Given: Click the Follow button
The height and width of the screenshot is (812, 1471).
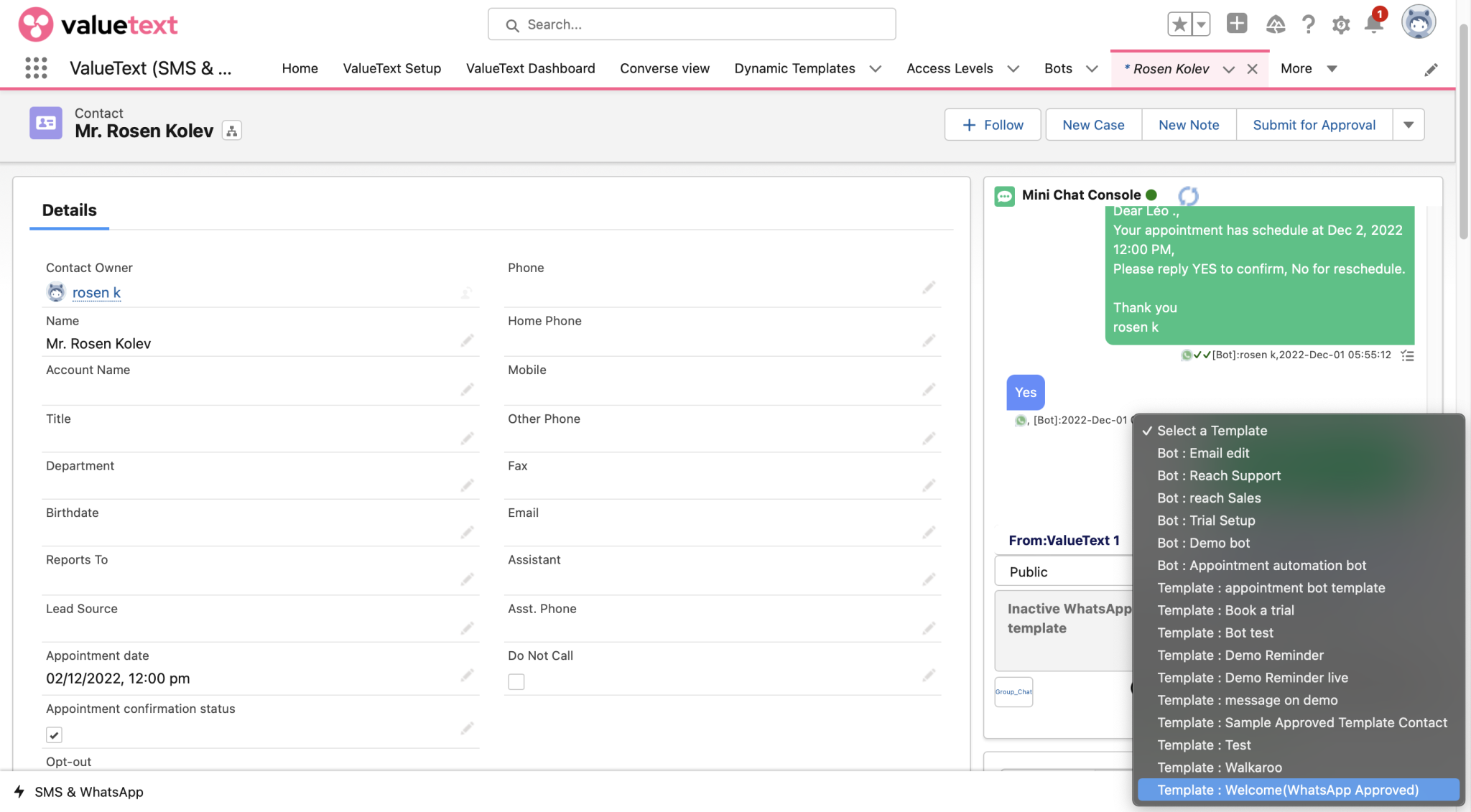Looking at the screenshot, I should 993,125.
